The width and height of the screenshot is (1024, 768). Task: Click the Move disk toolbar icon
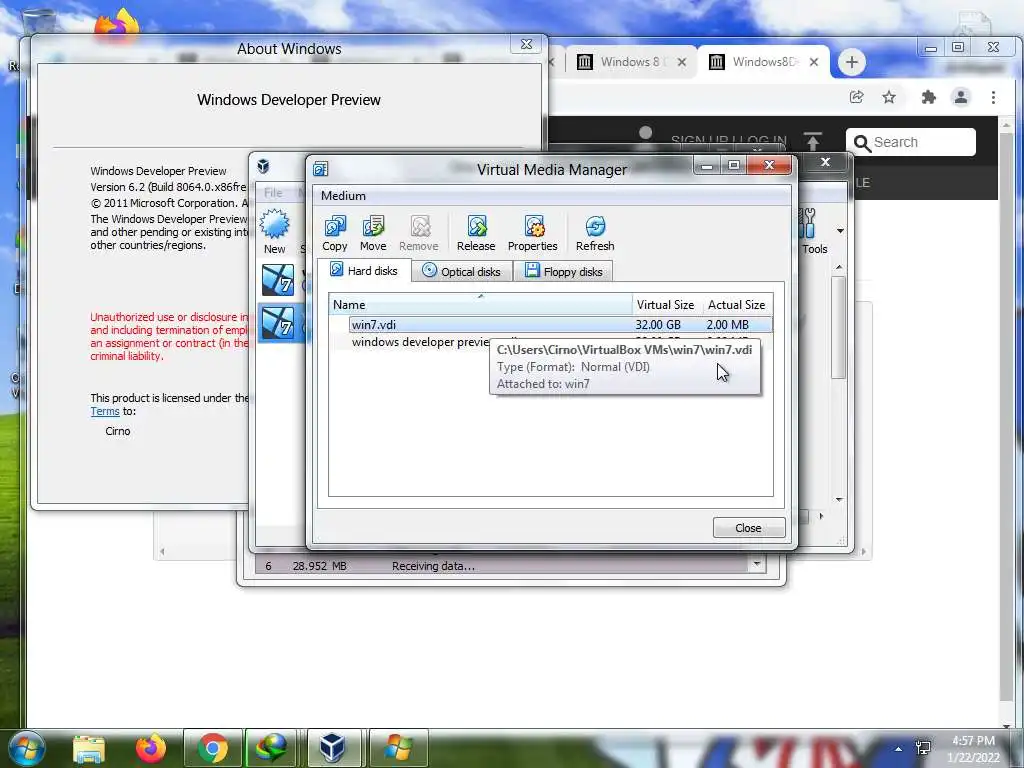373,233
